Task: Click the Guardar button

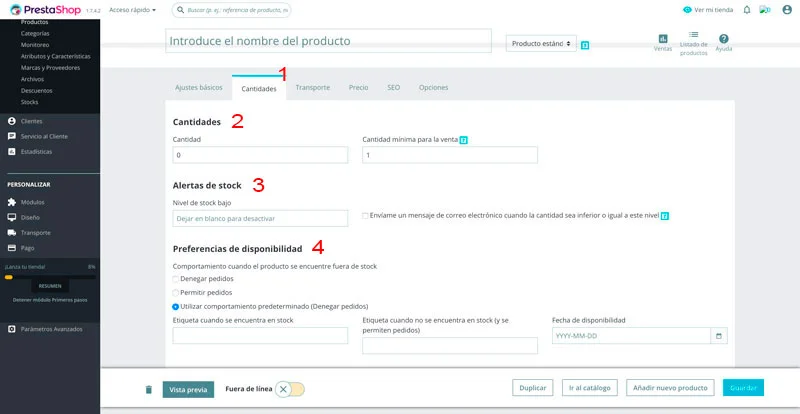Action: pyautogui.click(x=743, y=388)
